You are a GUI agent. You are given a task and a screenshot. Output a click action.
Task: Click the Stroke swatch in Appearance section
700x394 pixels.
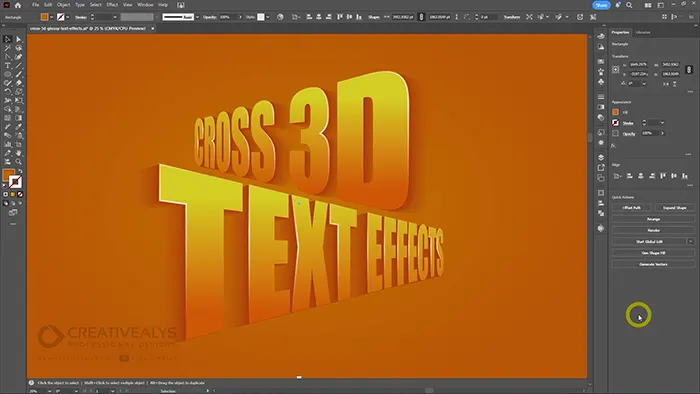[616, 123]
